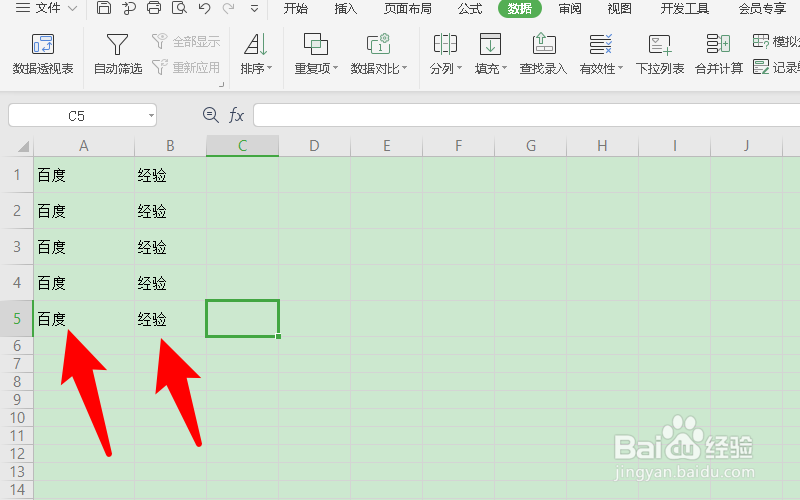The height and width of the screenshot is (500, 800).
Task: Click the undo arrow icon
Action: point(205,8)
